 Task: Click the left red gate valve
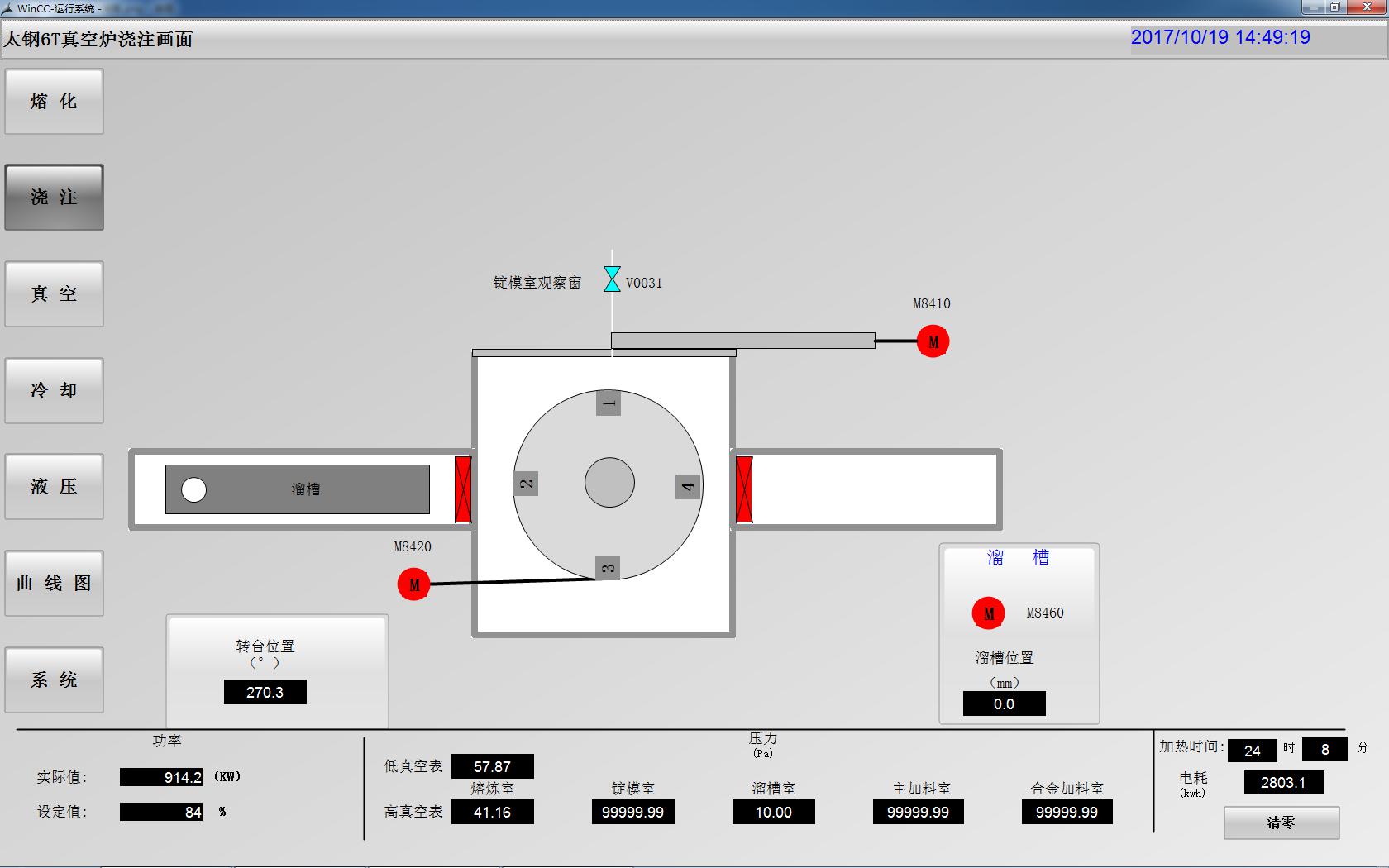click(463, 489)
